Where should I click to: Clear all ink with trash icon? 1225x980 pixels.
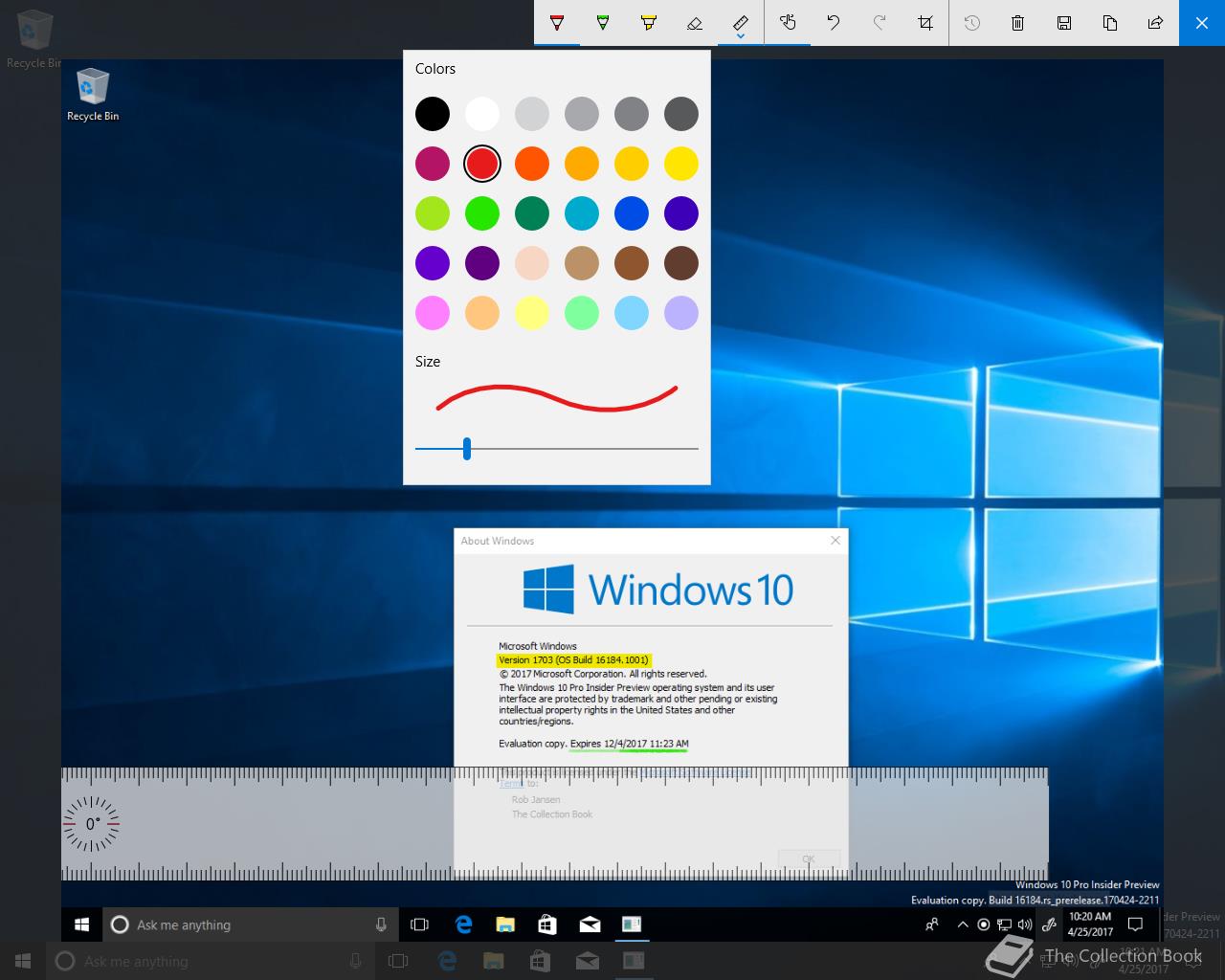click(1018, 22)
